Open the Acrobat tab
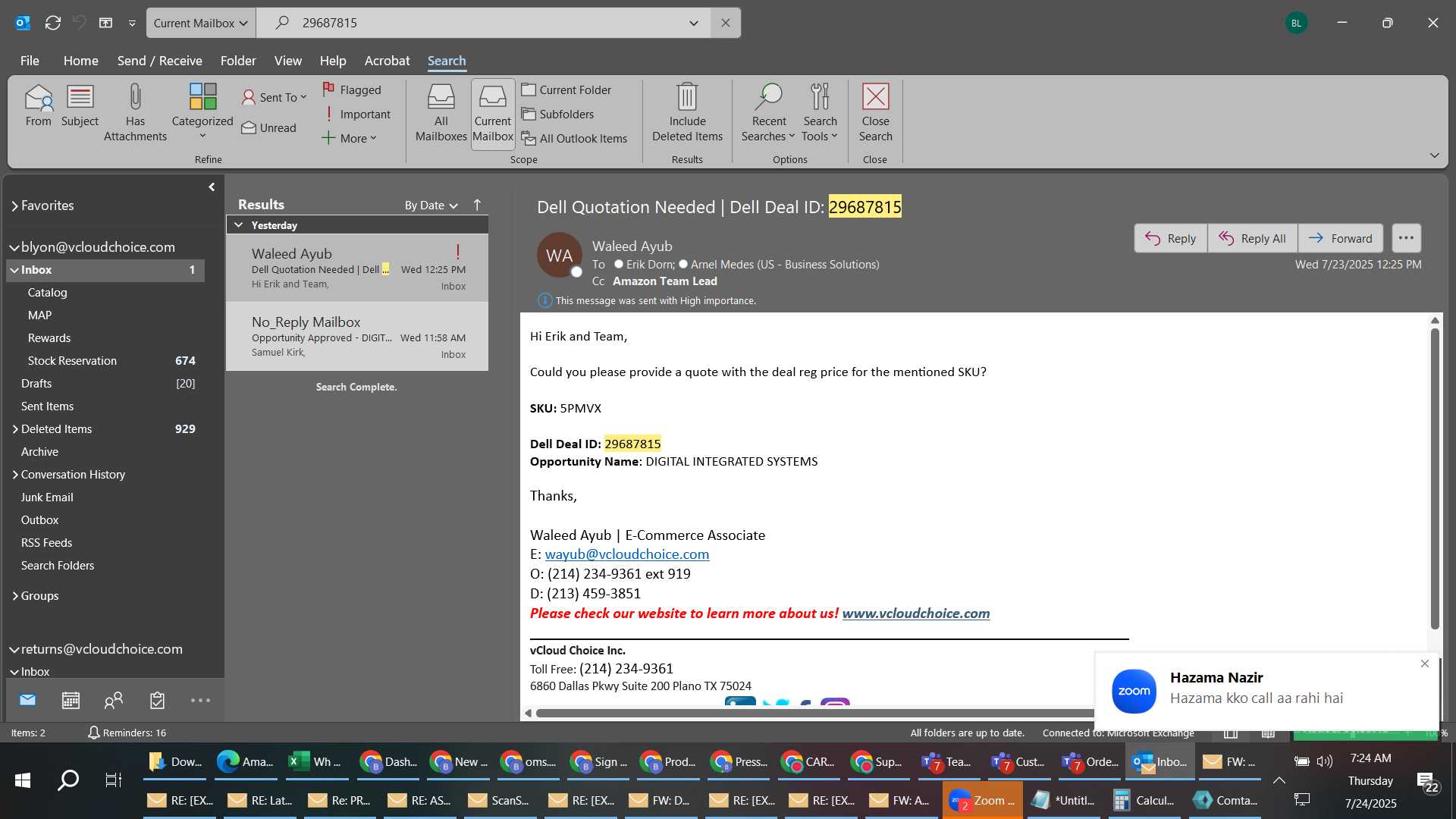The width and height of the screenshot is (1456, 819). (x=387, y=61)
